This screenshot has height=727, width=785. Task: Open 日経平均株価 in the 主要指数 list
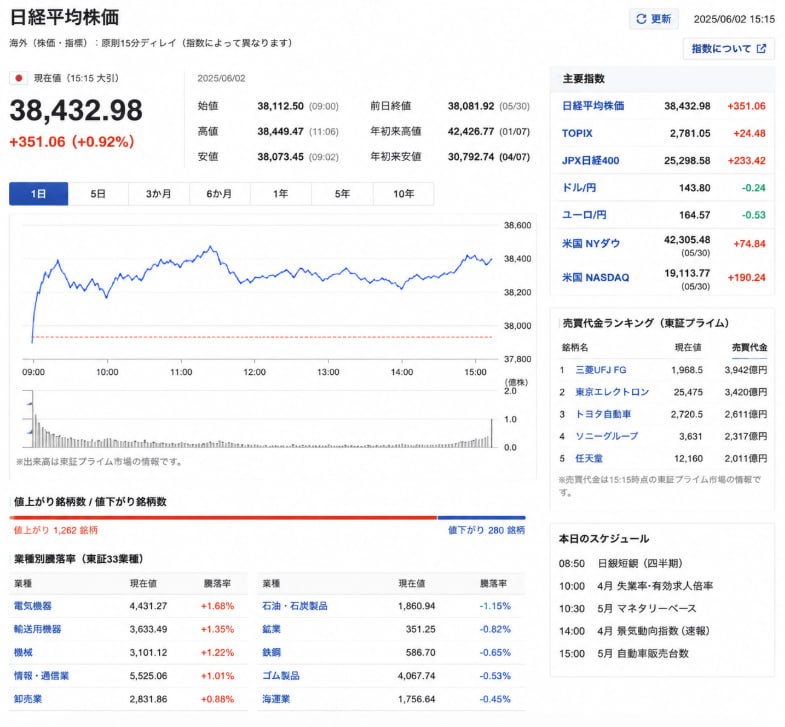click(x=593, y=106)
